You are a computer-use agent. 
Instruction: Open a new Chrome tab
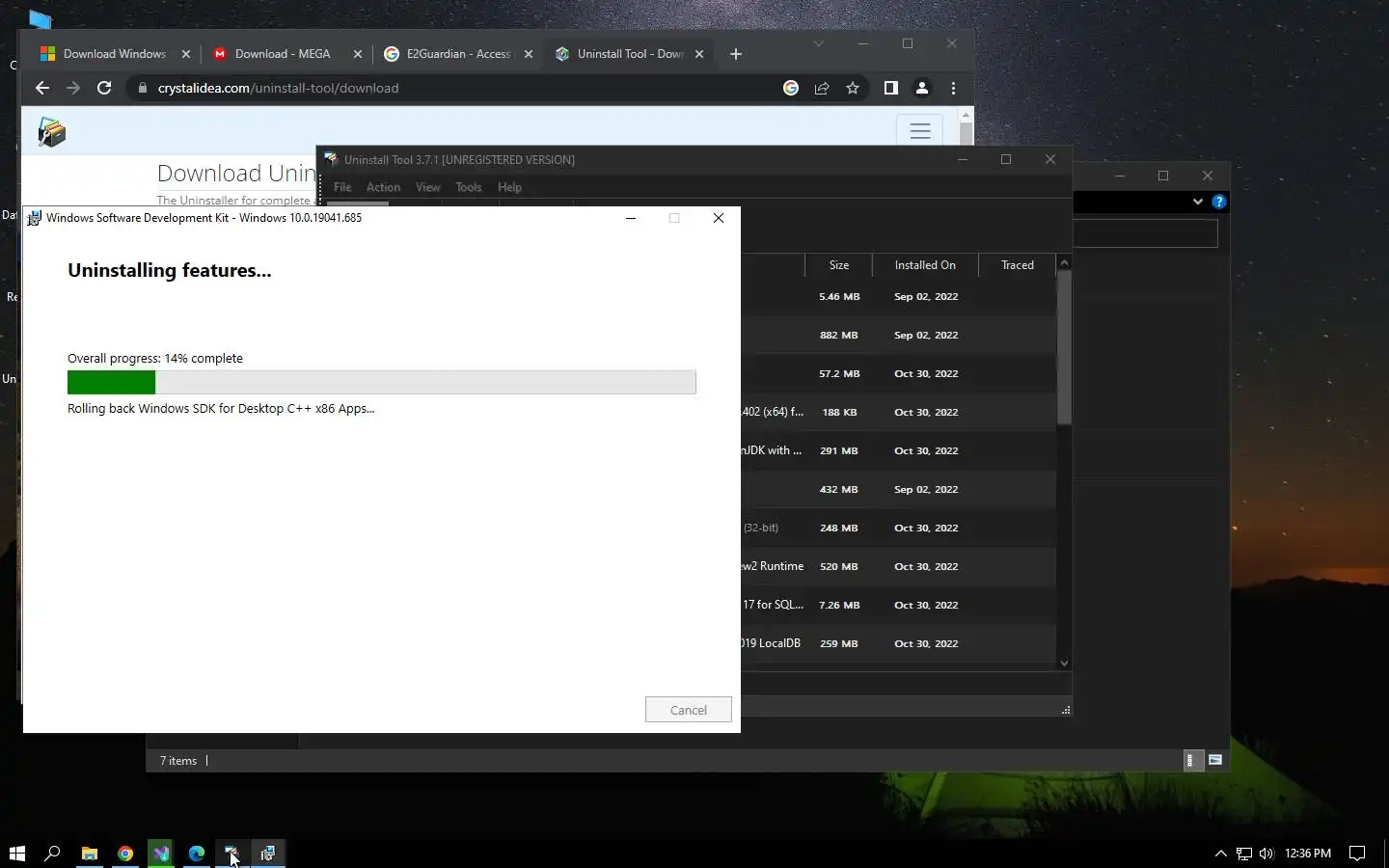736,54
